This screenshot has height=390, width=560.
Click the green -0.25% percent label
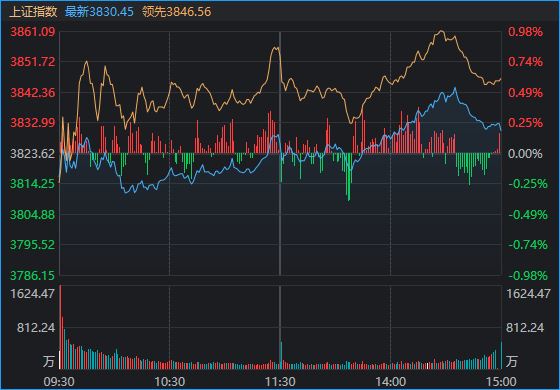[528, 184]
